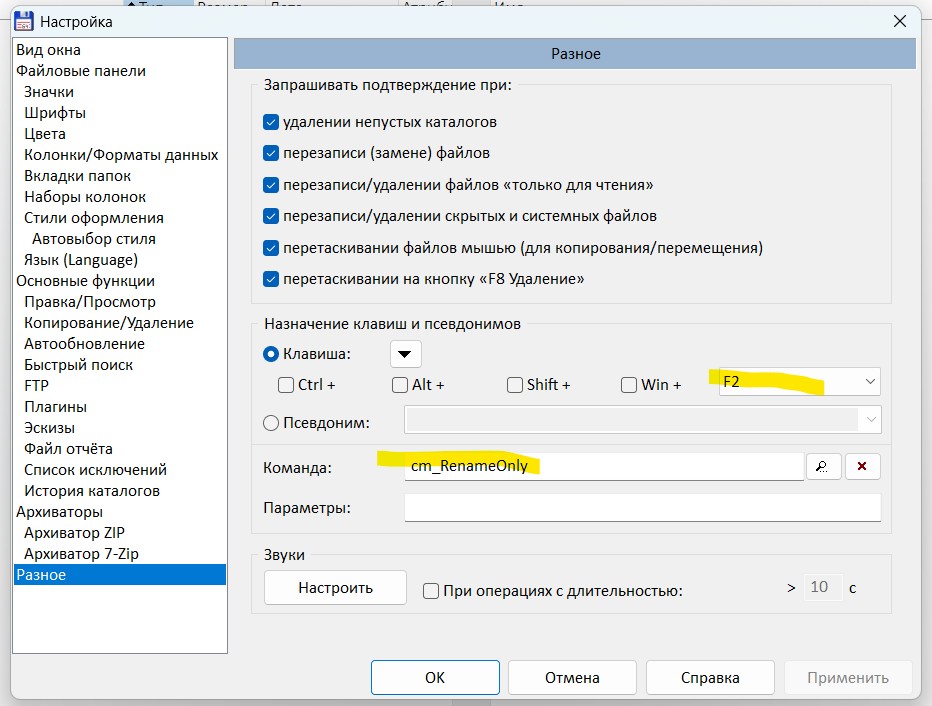Open the Цвета settings page
The width and height of the screenshot is (932, 706).
point(45,134)
